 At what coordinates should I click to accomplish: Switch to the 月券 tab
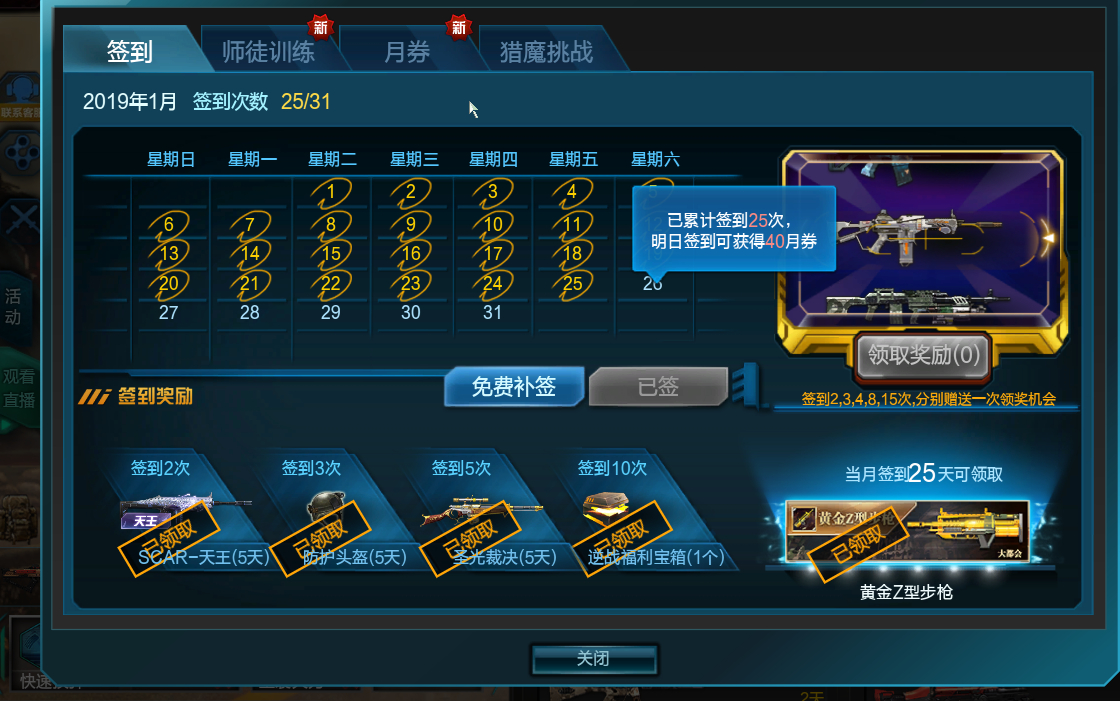point(406,51)
